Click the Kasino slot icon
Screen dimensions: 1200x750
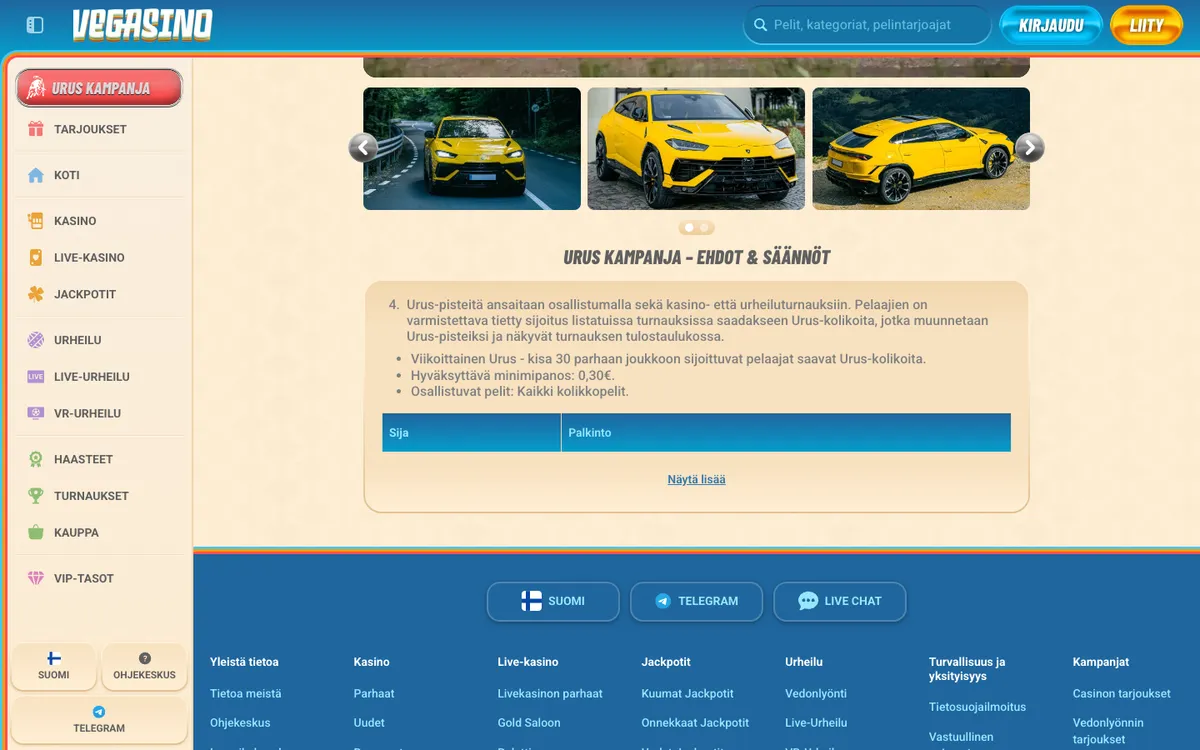coord(36,221)
